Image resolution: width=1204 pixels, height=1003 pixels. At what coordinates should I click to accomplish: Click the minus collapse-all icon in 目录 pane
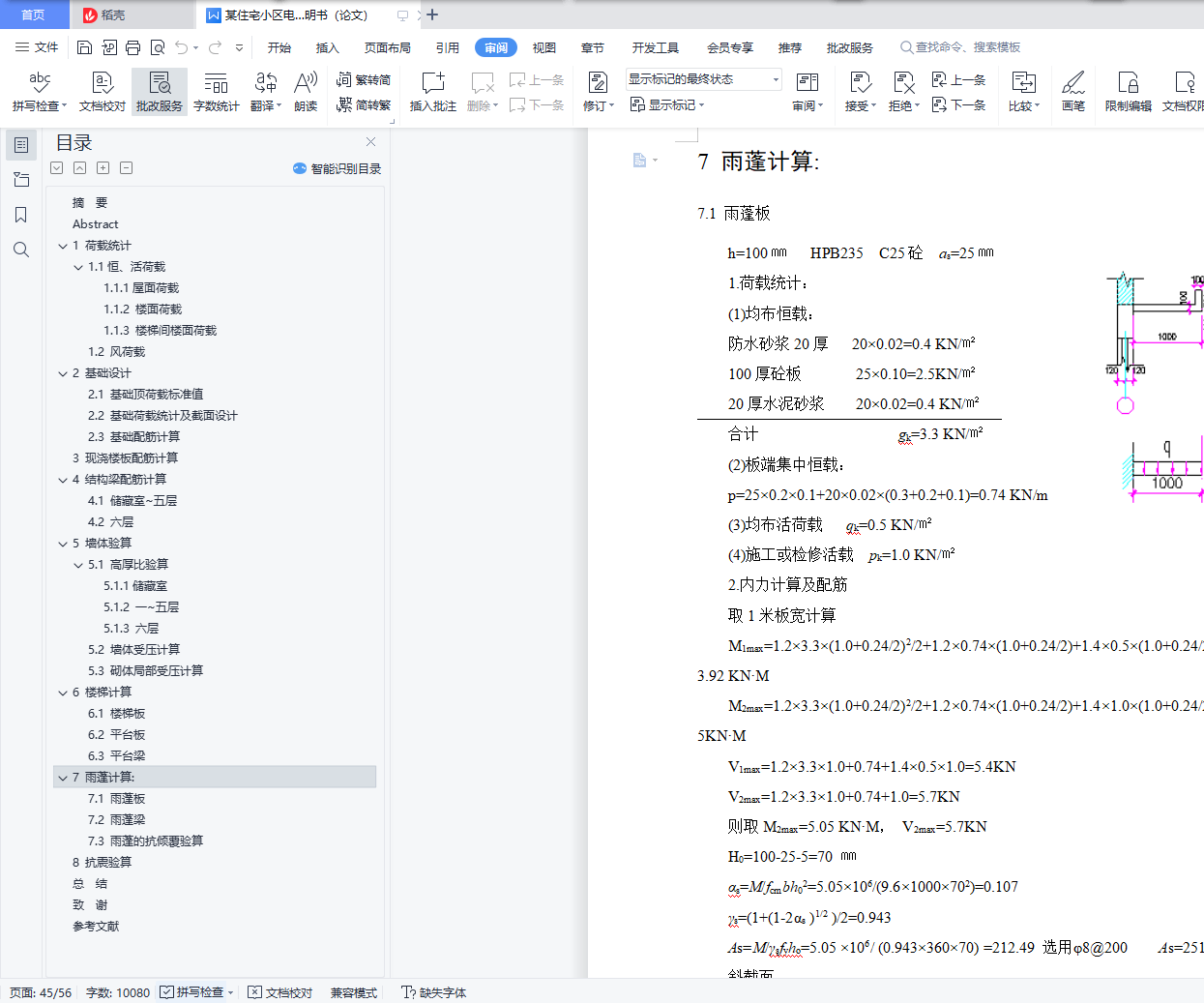126,168
